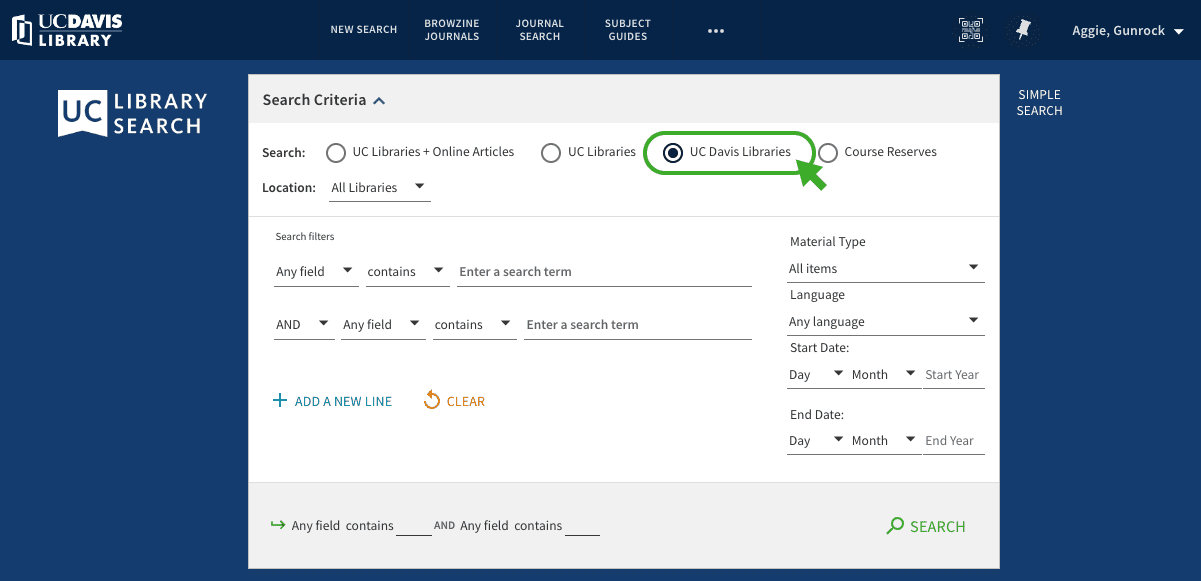This screenshot has width=1201, height=581.
Task: Open the Location All Libraries dropdown
Action: pyautogui.click(x=379, y=188)
